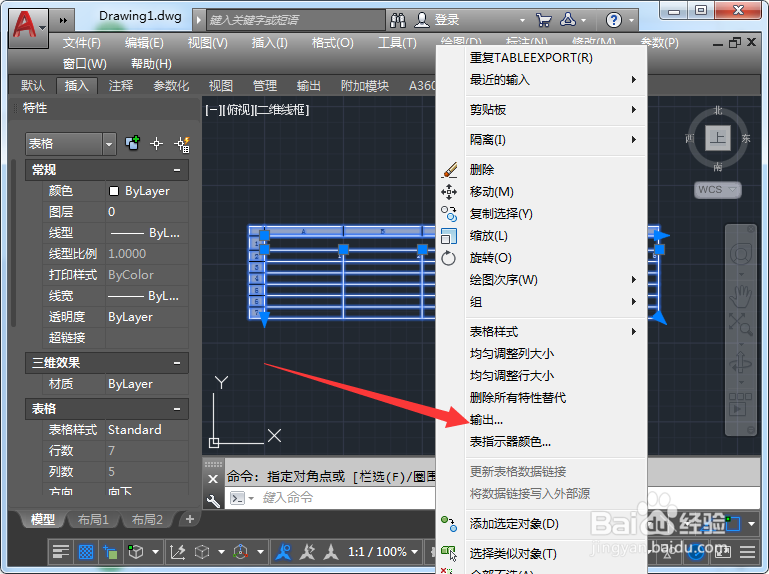Click the Quick Select icon
The width and height of the screenshot is (769, 574).
click(182, 144)
